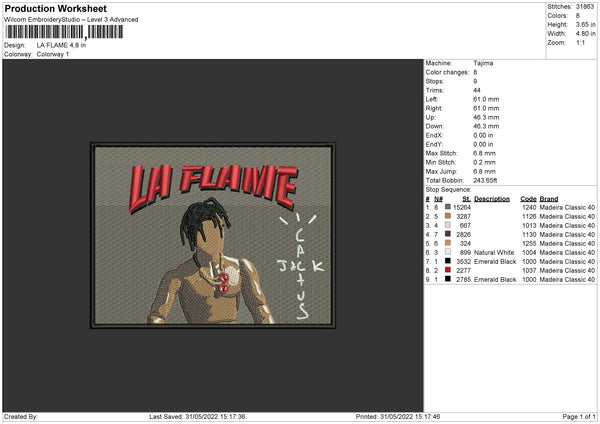Click the Left label
Screen dimensions: 600x424
click(431, 99)
